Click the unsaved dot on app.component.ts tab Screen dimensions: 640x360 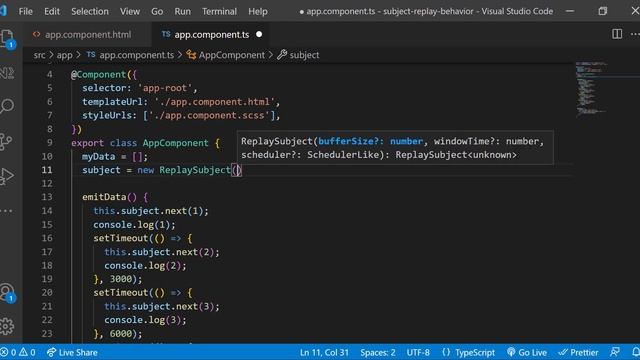[x=259, y=35]
